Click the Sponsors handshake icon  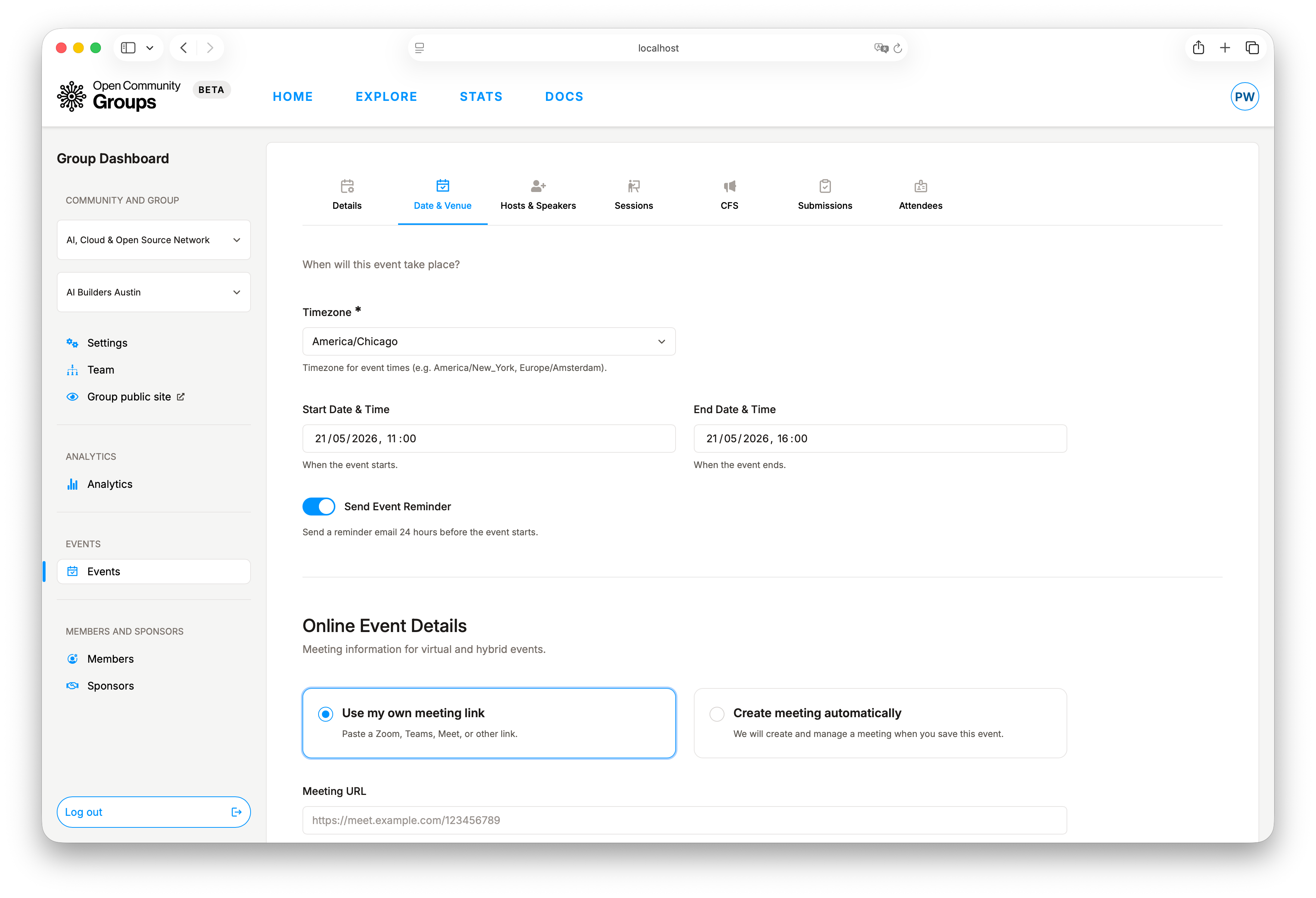click(x=72, y=685)
